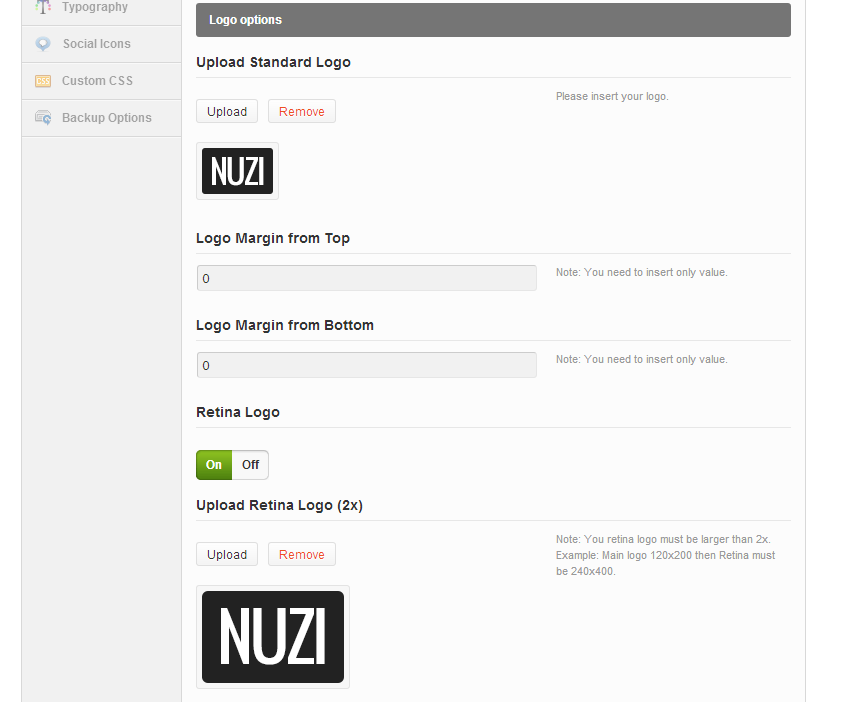Image resolution: width=860 pixels, height=702 pixels.
Task: Click the large retina NUZI logo preview
Action: point(273,637)
